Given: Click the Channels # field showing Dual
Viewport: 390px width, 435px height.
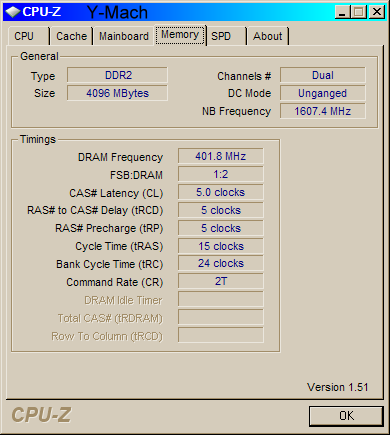Looking at the screenshot, I should pos(323,75).
